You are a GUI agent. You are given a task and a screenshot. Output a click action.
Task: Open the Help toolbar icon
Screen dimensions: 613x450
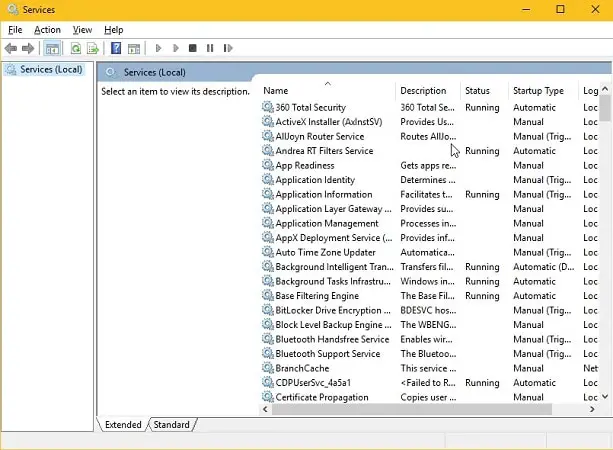pyautogui.click(x=116, y=48)
